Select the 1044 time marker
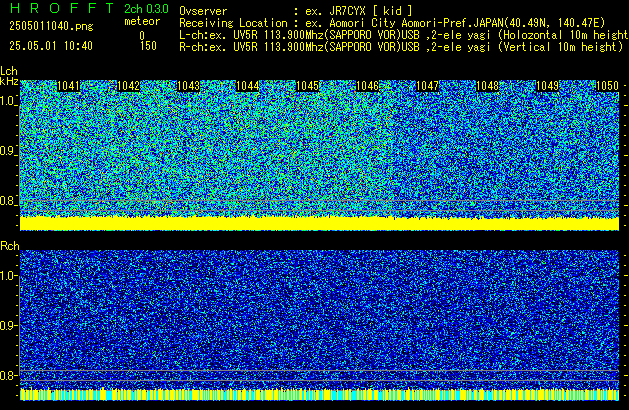Screen dimensions: 629x410 [x=248, y=86]
